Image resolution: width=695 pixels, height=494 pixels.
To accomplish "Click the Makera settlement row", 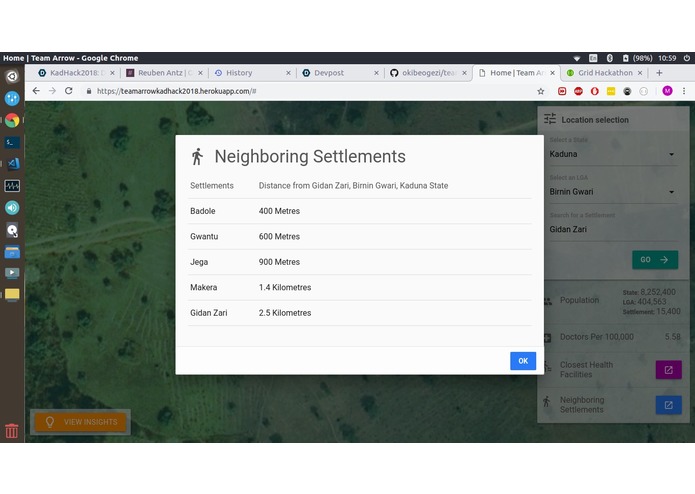I will point(359,287).
